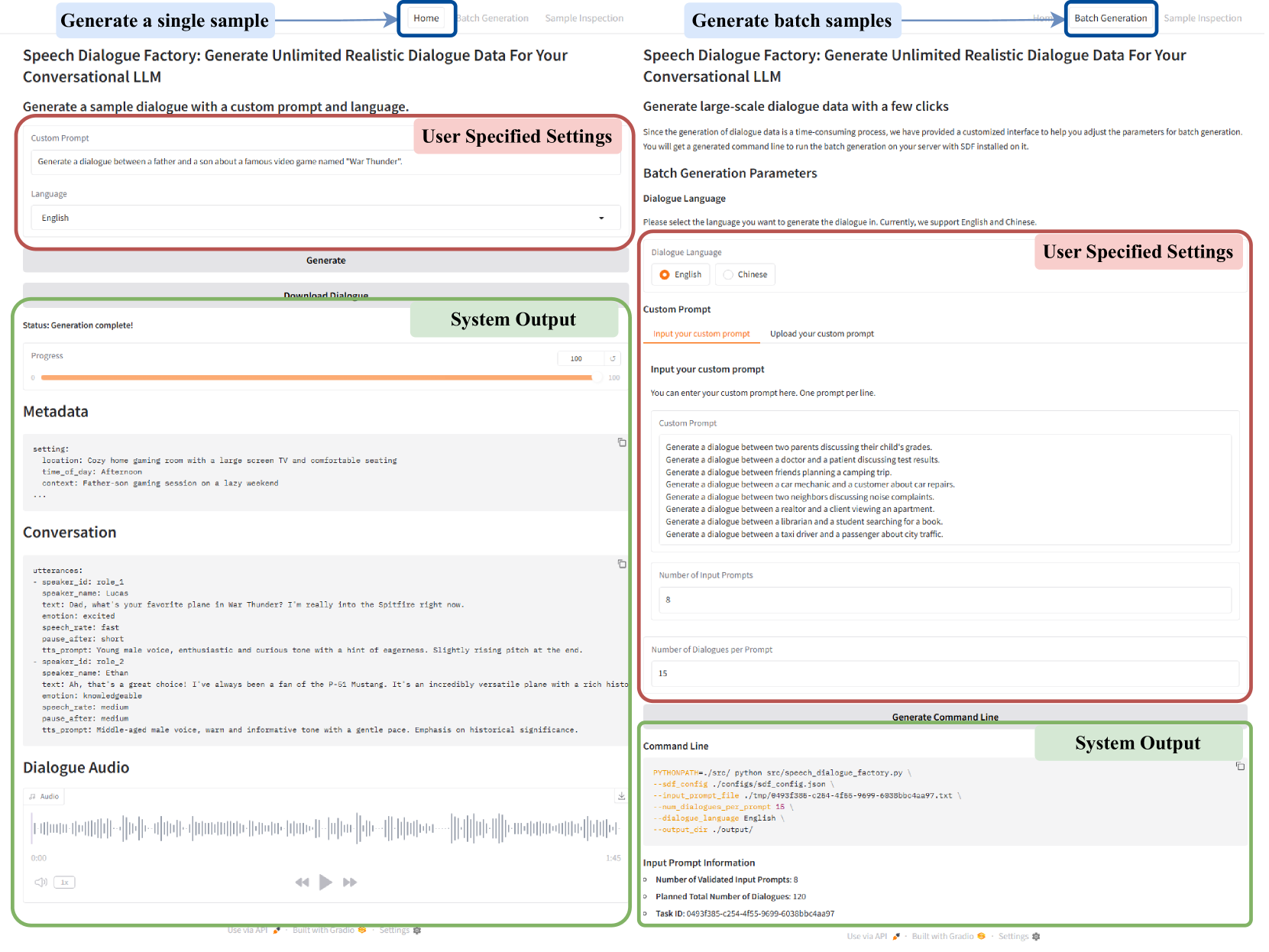Open Sample Inspection tab in left panel
This screenshot has height=952, width=1269.
[x=584, y=18]
